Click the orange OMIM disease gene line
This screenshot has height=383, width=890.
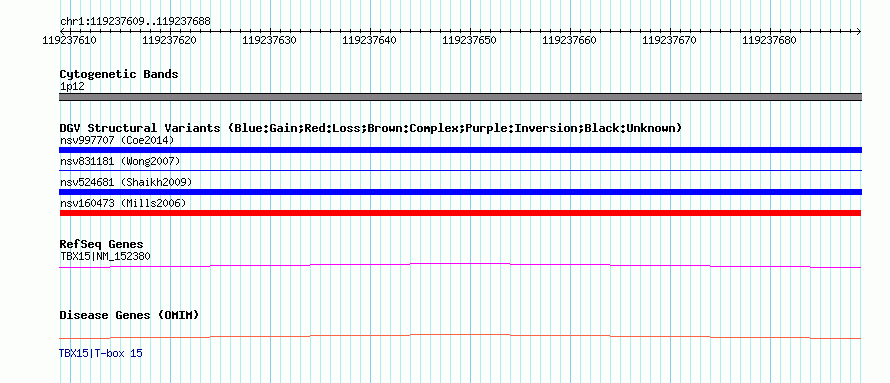point(460,336)
